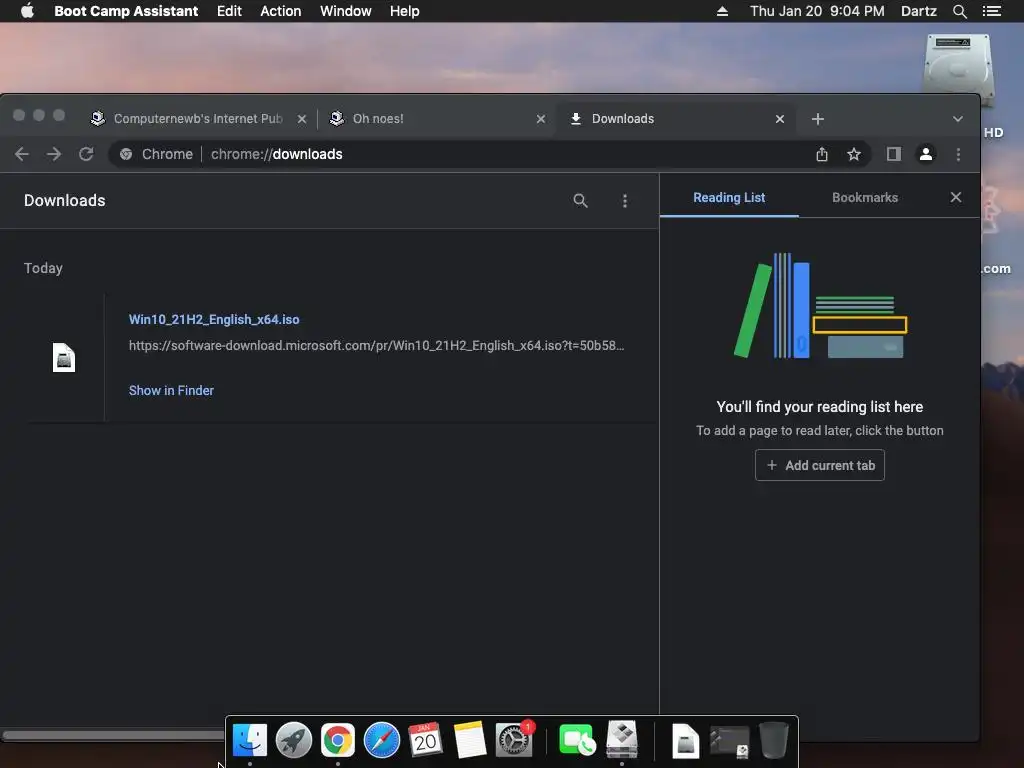This screenshot has height=768, width=1024.
Task: Open Downloads page more actions menu
Action: [625, 200]
